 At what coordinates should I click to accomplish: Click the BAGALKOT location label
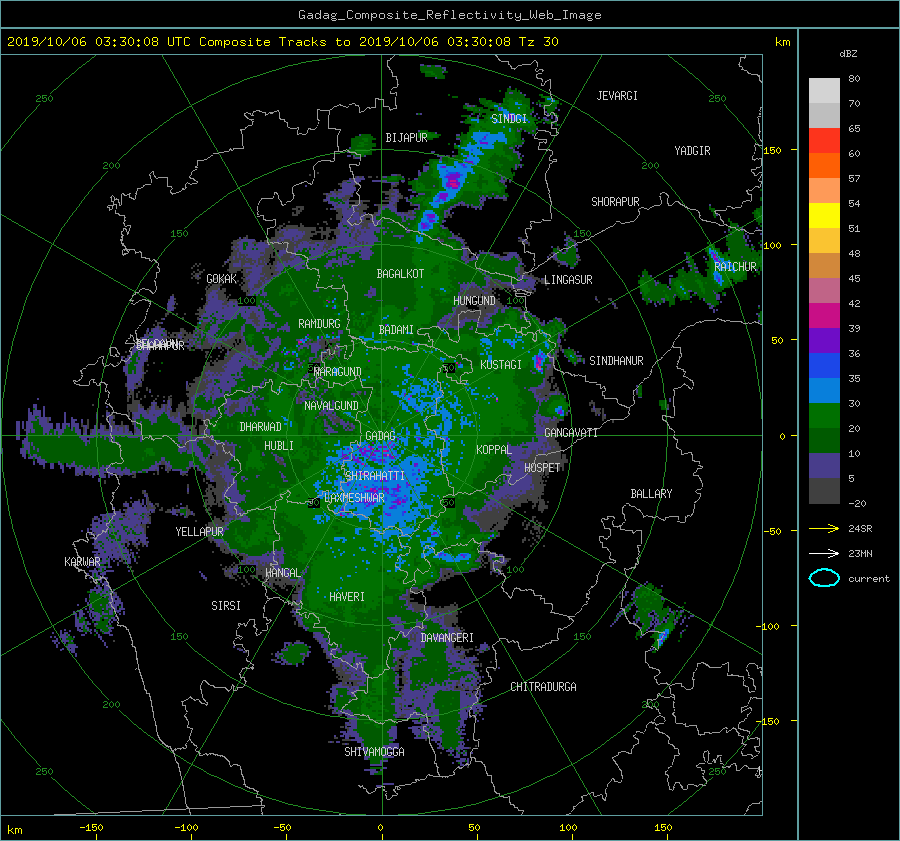[400, 274]
